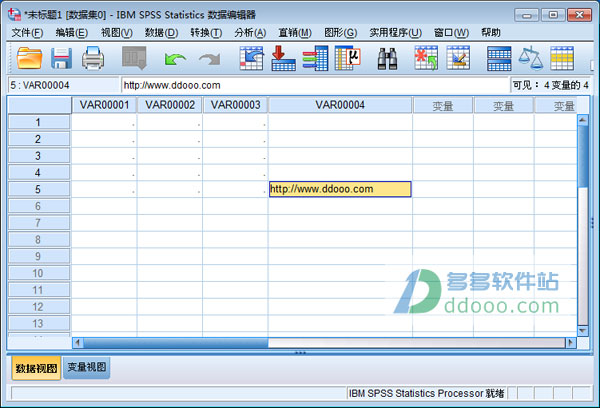Select 数据视图 tab
Screen dimensions: 600x408
36,368
